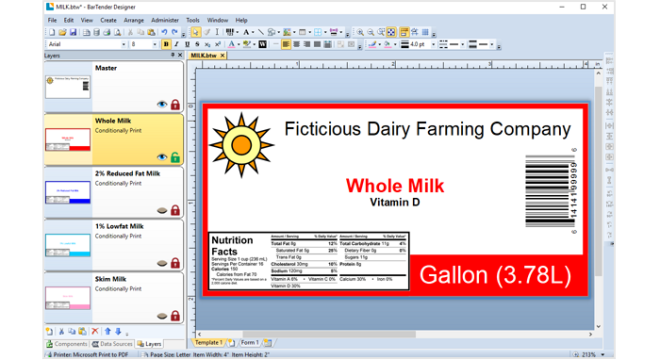Show the 2% Reduced Fat Milk layer
Image resolution: width=660 pixels, height=360 pixels.
point(162,210)
